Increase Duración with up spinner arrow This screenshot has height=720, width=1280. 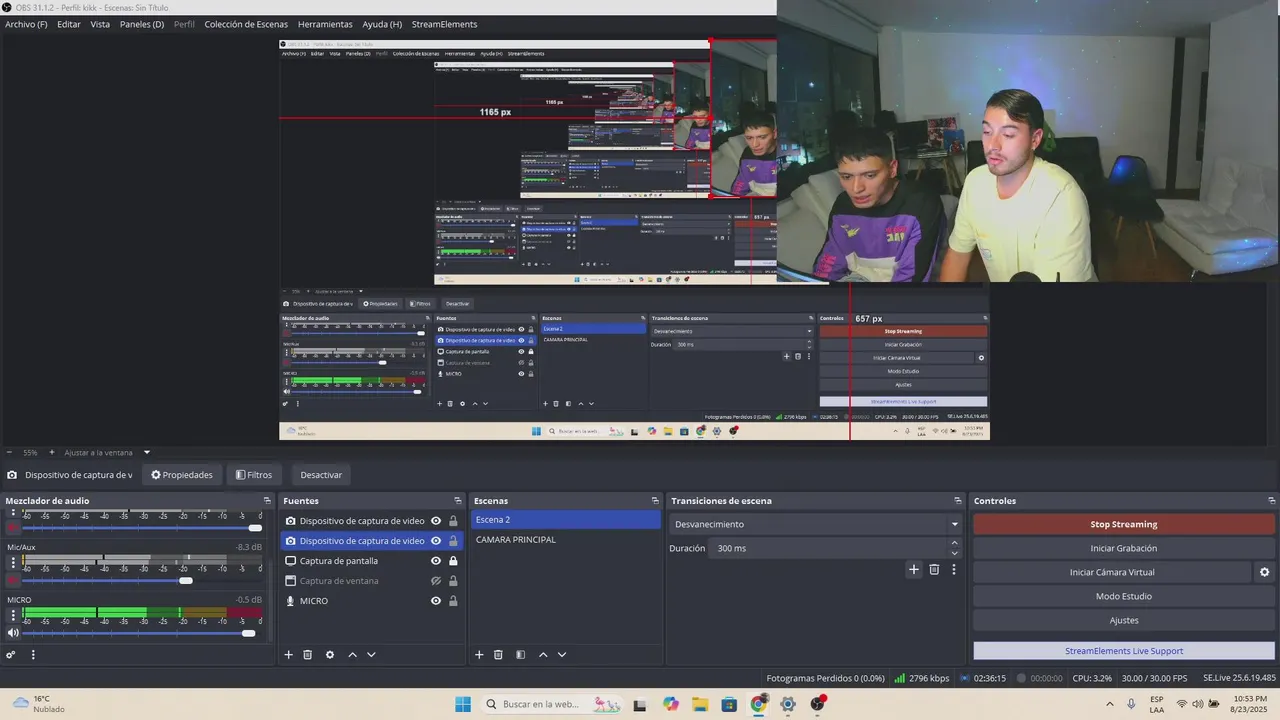[x=954, y=543]
